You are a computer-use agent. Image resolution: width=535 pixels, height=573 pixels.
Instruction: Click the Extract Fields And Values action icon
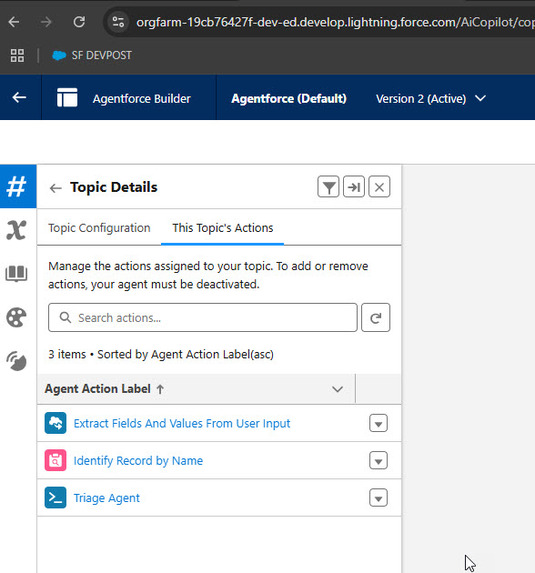[56, 423]
